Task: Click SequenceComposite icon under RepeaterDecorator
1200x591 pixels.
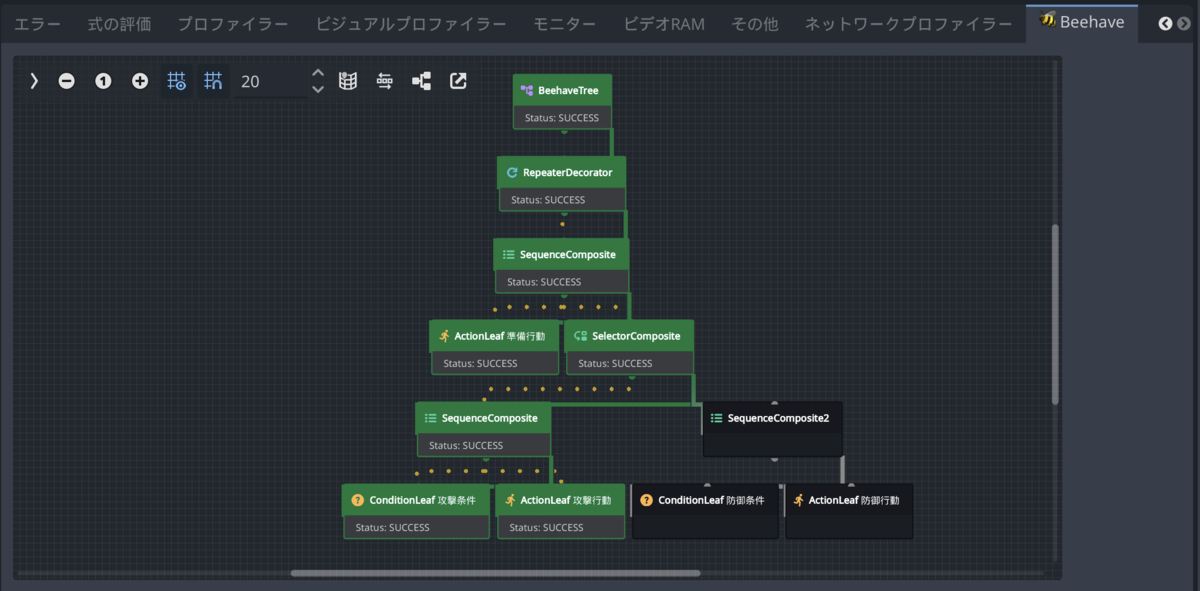Action: pyautogui.click(x=508, y=254)
